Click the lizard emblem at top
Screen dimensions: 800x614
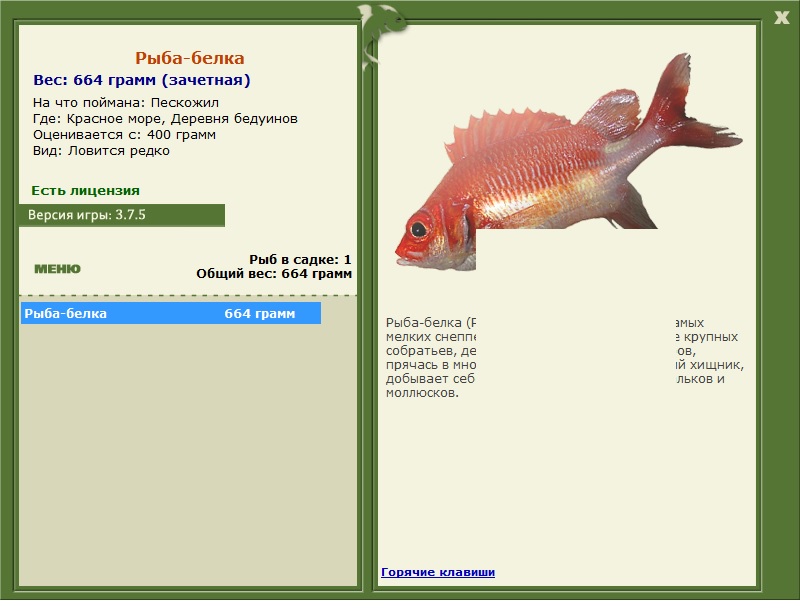coord(382,36)
